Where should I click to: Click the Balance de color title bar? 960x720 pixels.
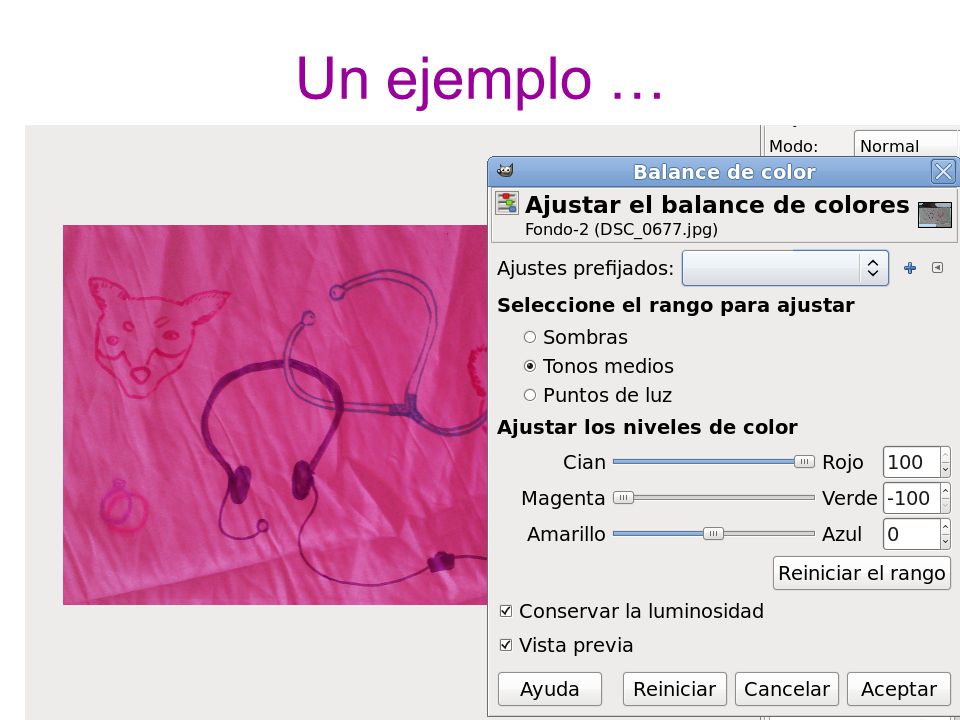click(724, 172)
